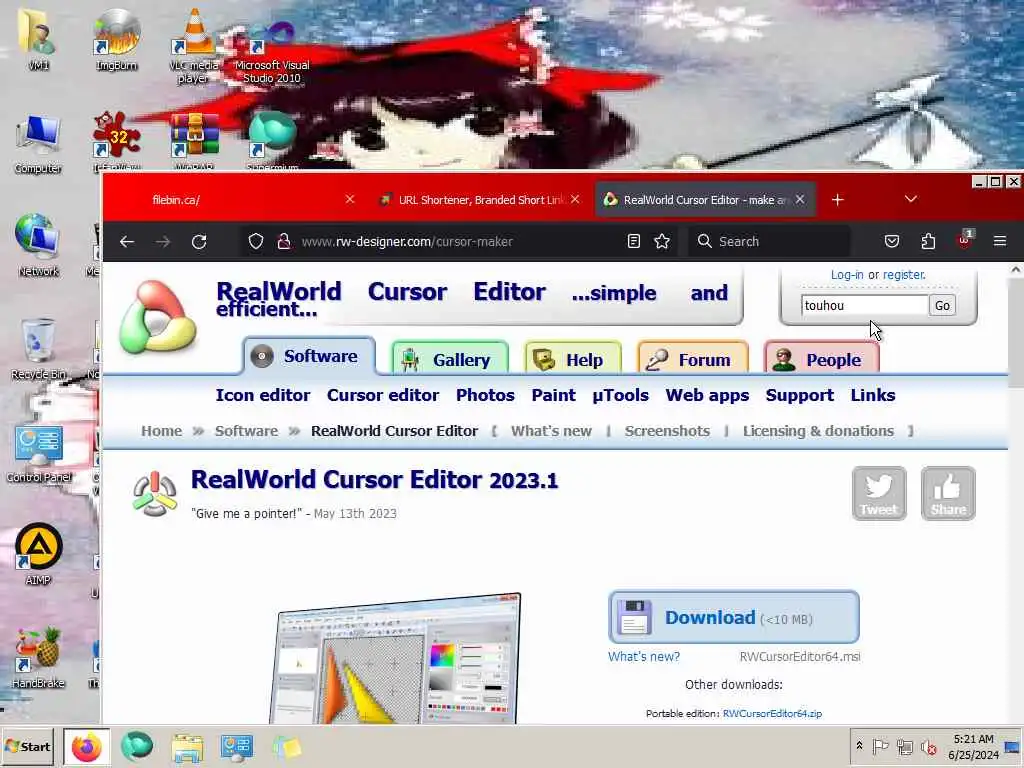Open the Screenshots breadcrumb link
The image size is (1024, 768).
coord(667,431)
